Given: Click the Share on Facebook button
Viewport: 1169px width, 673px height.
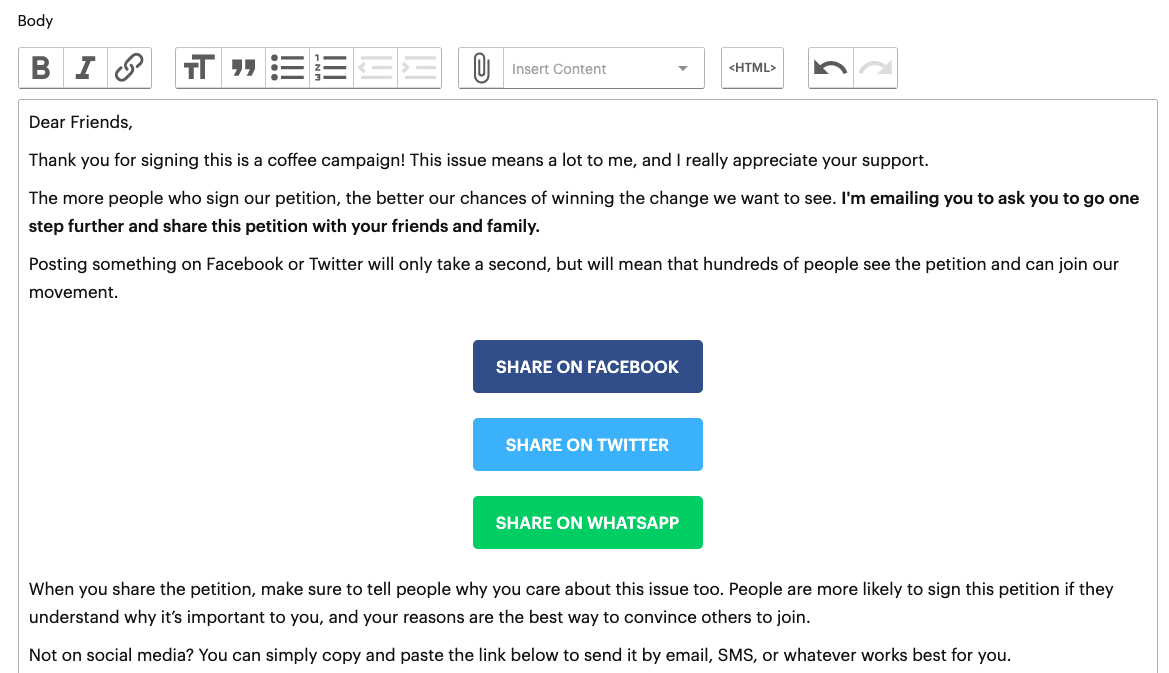Looking at the screenshot, I should click(587, 367).
